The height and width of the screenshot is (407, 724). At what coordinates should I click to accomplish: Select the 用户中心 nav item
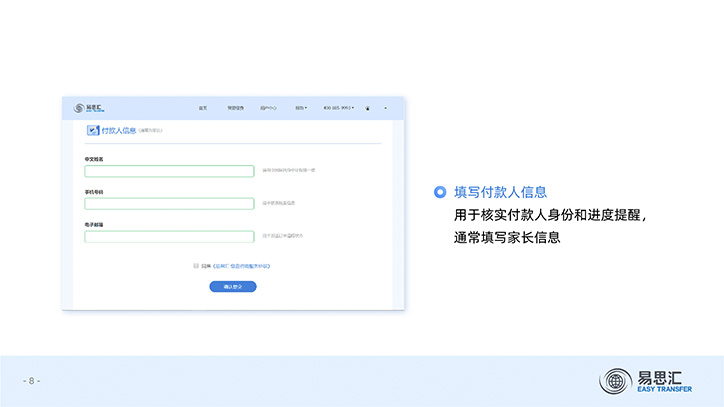268,107
